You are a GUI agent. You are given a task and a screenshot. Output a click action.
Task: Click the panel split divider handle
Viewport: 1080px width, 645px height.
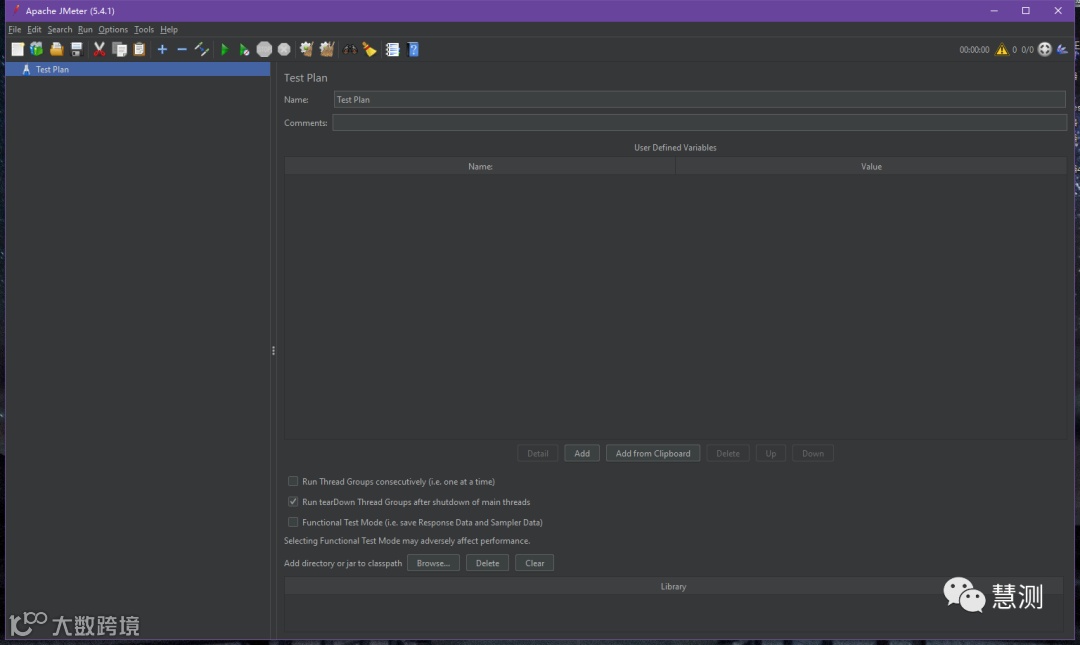pos(273,351)
